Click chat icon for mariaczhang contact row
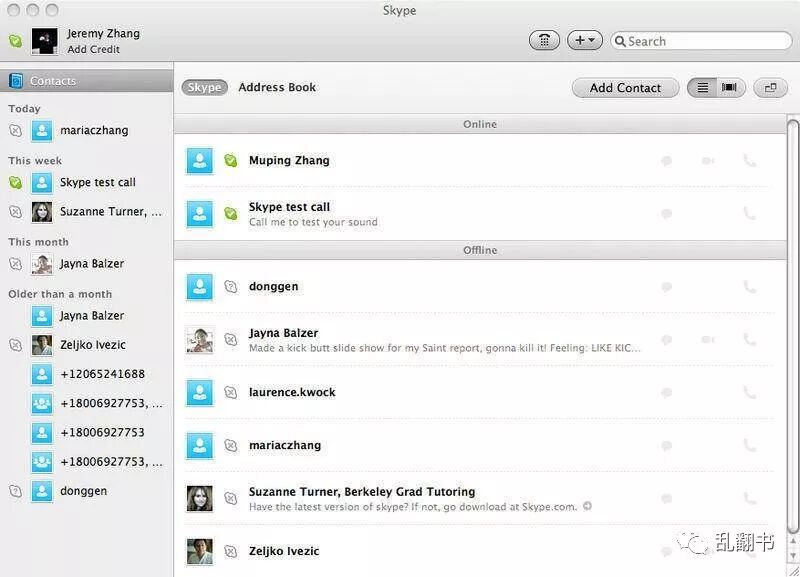 tap(666, 446)
